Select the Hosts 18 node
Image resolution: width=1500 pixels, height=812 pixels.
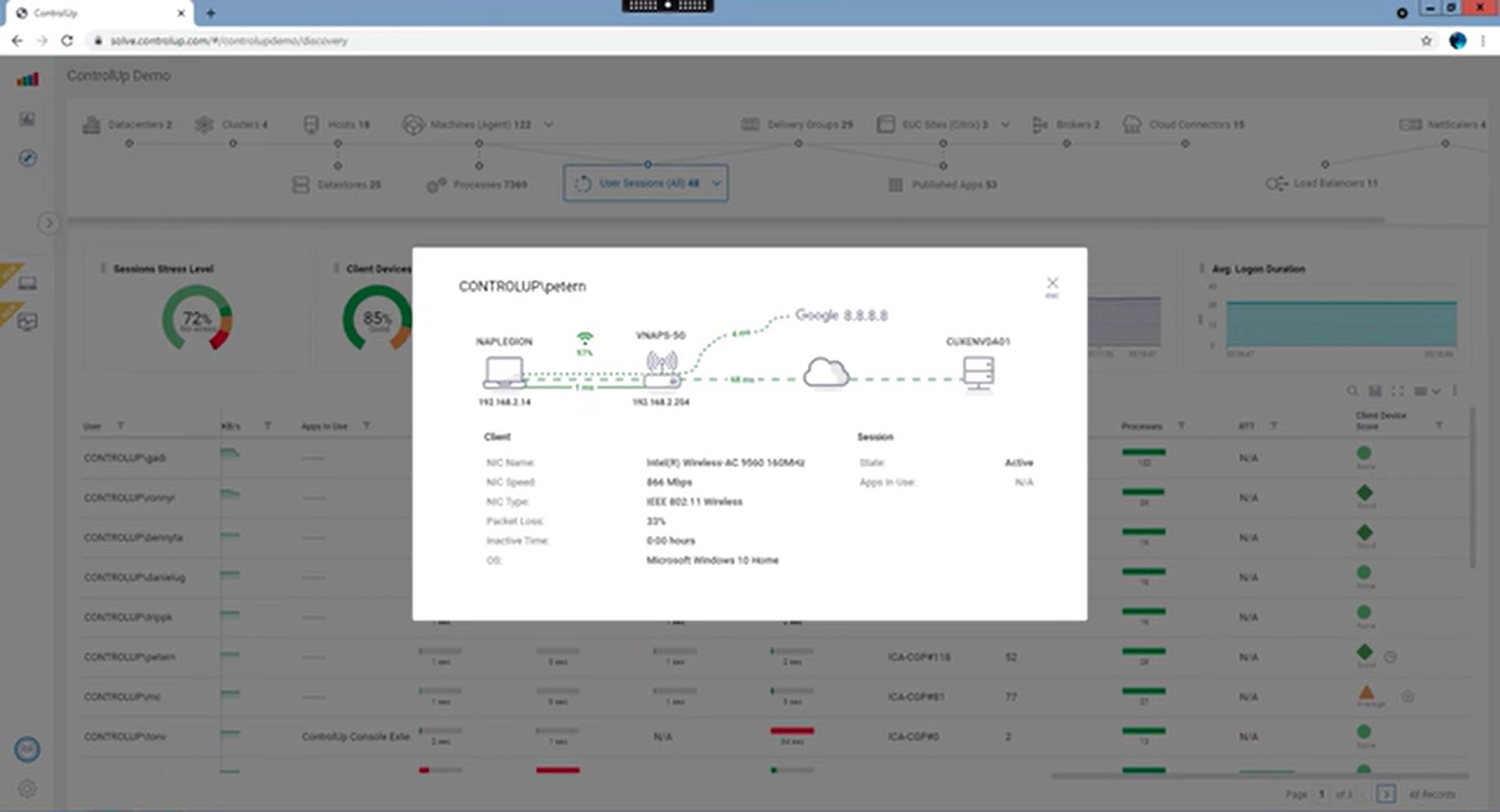[x=337, y=124]
